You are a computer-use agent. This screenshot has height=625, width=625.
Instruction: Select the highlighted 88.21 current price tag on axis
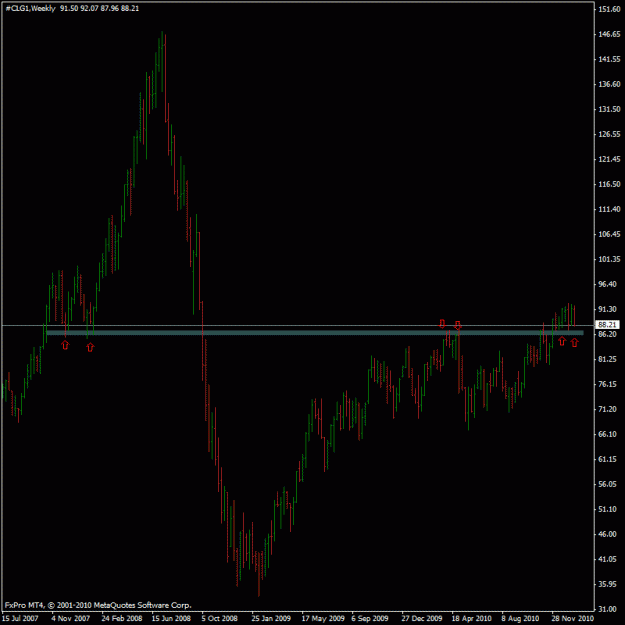click(607, 325)
